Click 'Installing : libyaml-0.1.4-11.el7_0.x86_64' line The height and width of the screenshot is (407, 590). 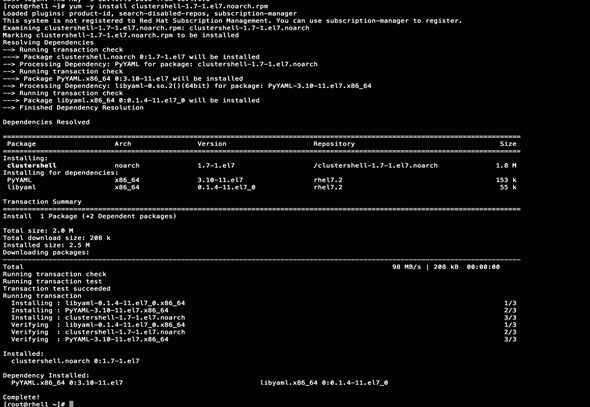98,303
